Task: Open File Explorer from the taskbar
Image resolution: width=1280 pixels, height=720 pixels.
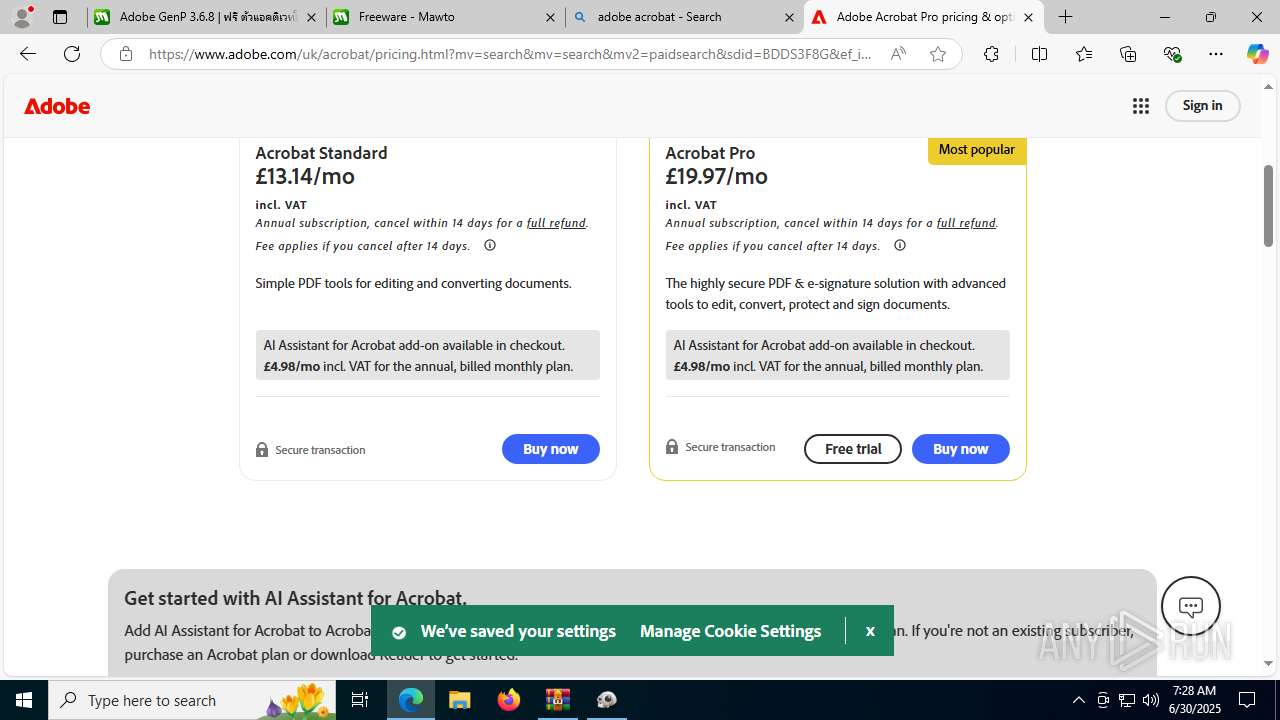Action: (459, 700)
